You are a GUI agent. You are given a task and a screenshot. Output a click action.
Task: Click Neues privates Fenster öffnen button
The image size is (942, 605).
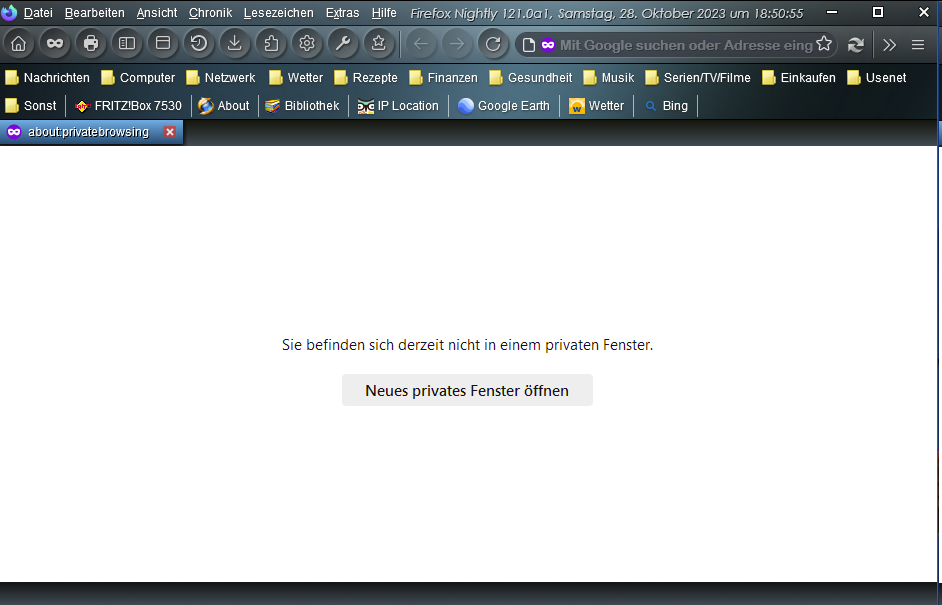[467, 390]
